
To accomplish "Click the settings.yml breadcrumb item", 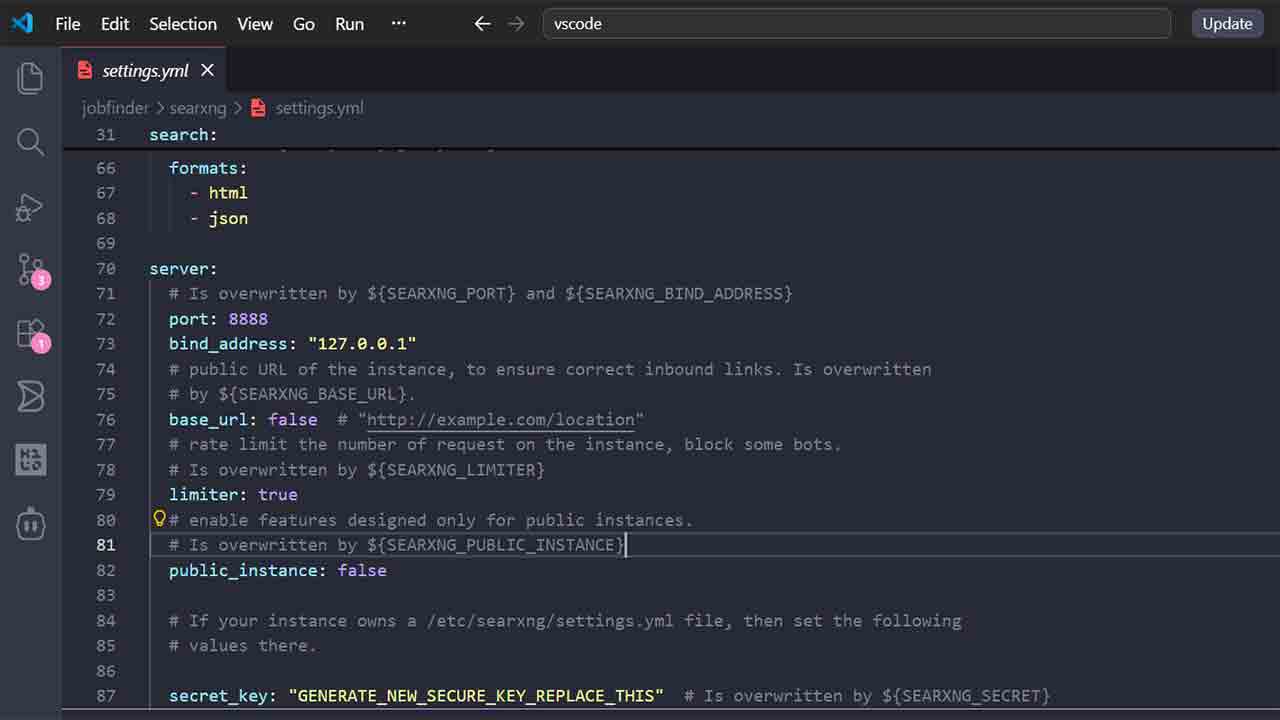I will [319, 108].
